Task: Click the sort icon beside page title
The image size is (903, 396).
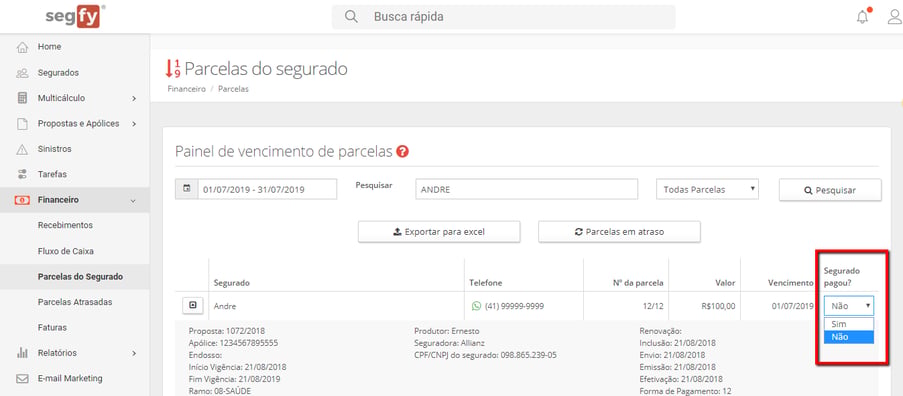Action: [173, 68]
